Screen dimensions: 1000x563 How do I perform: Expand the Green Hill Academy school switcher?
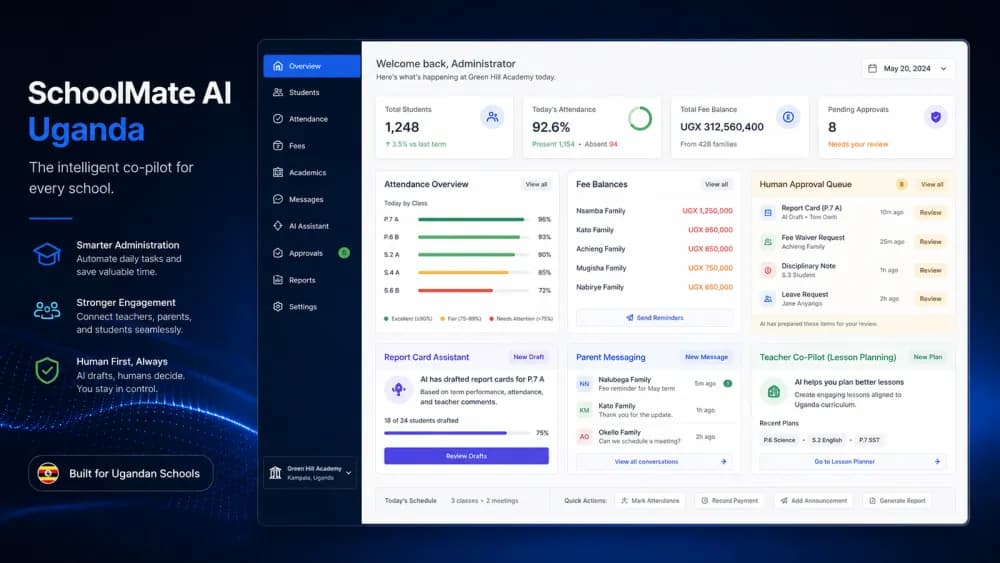point(311,473)
